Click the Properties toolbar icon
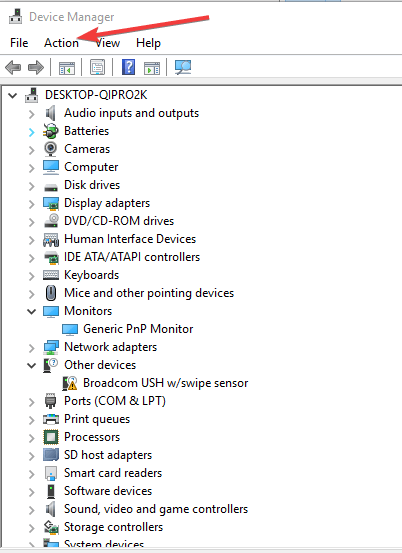Screen dimensions: 402x553 point(97,67)
